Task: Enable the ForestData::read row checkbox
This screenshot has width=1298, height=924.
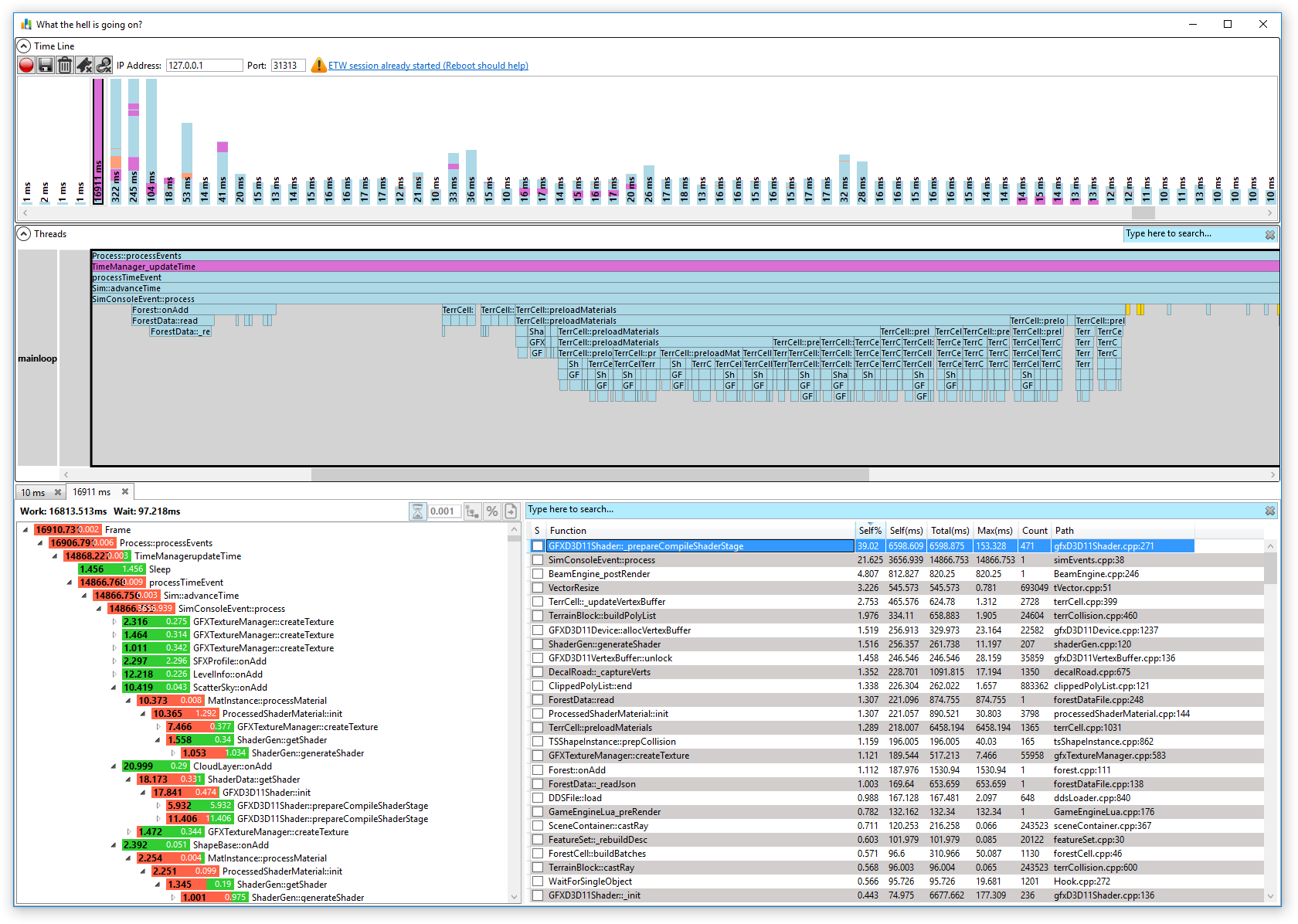Action: coord(538,700)
